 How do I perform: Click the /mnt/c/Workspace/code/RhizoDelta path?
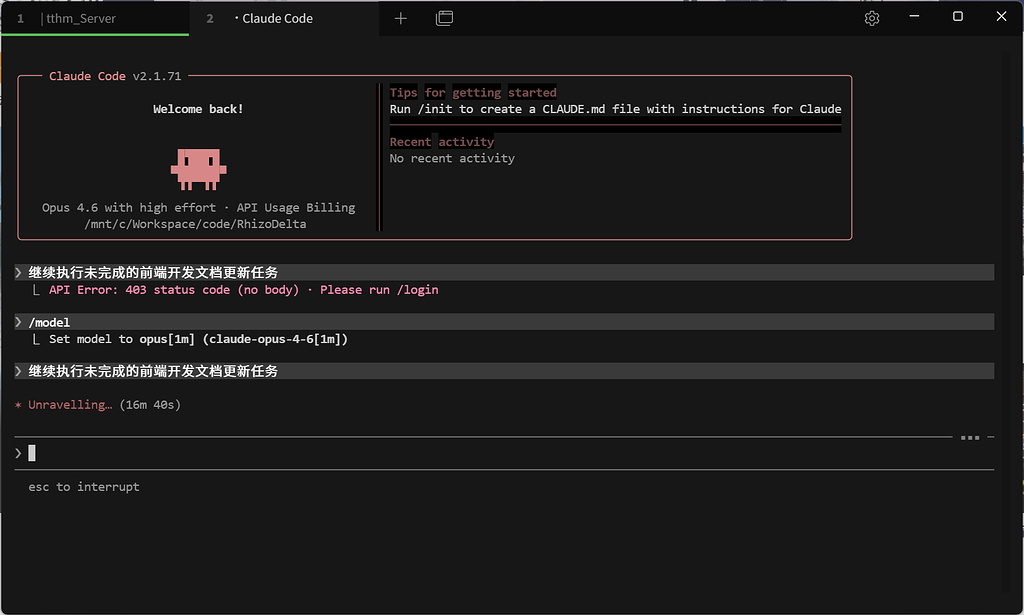coord(195,224)
